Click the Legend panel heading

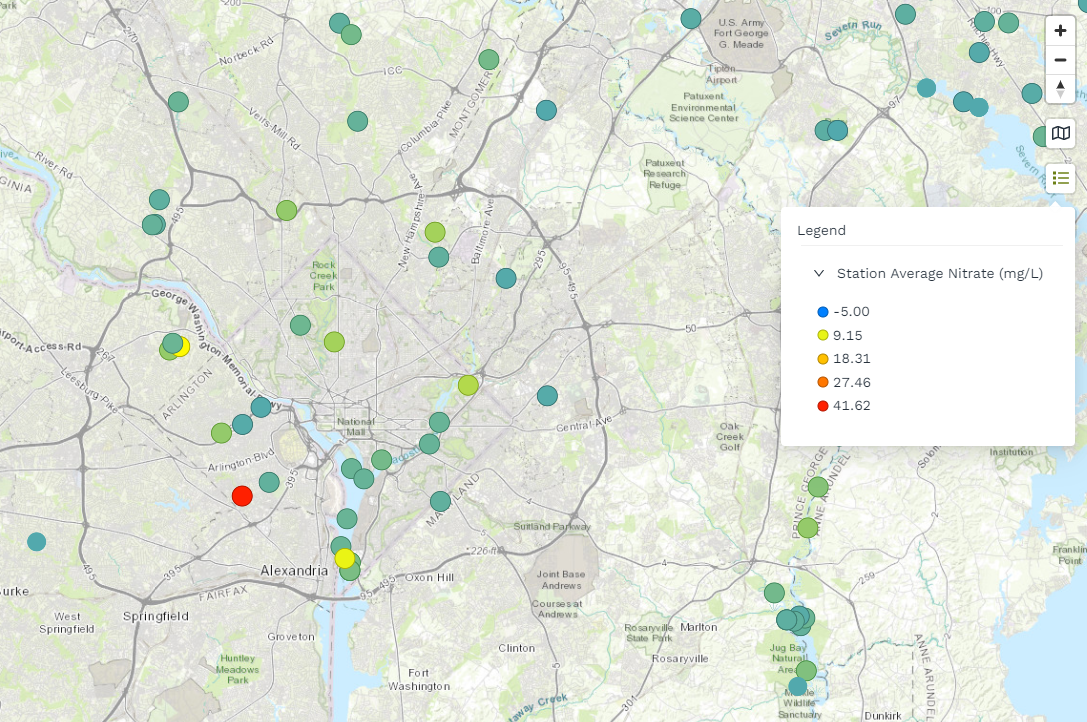(x=821, y=230)
